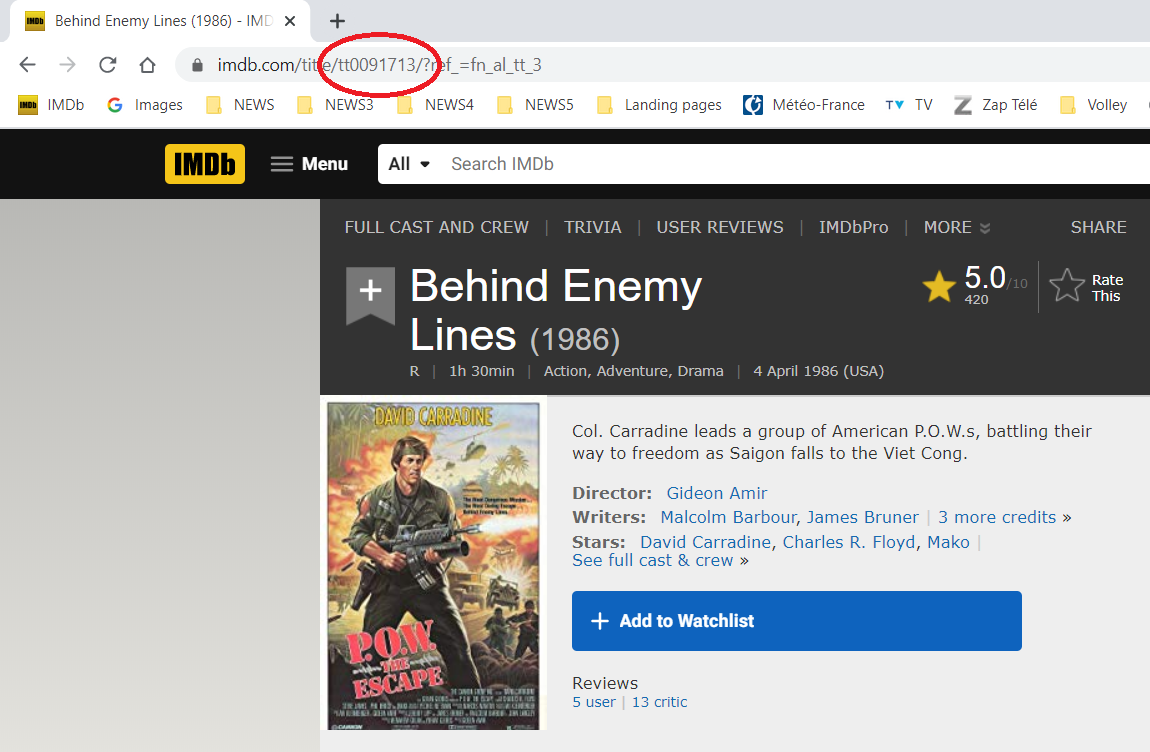Show 3 more credits

[x=997, y=517]
